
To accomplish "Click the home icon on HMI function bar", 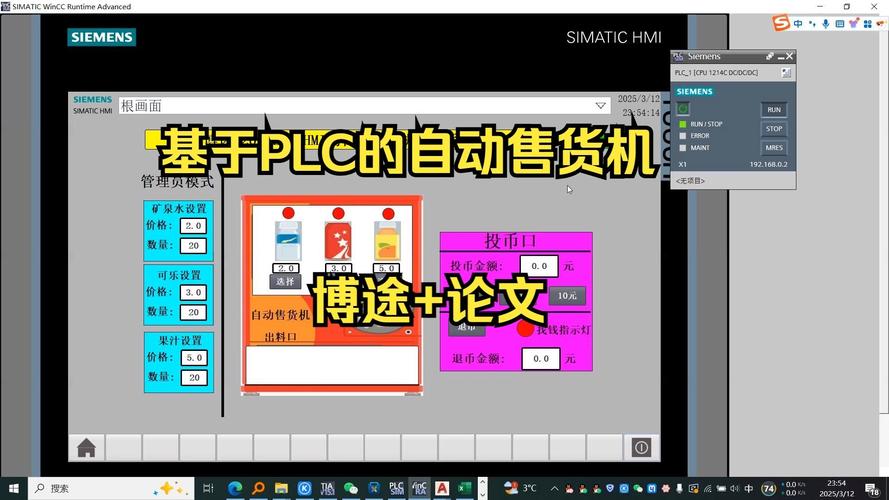I will point(86,448).
